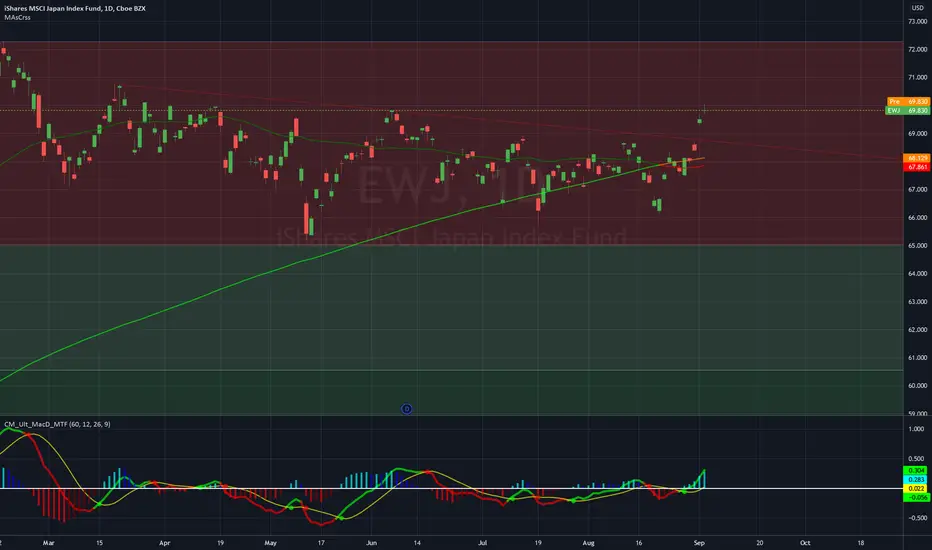Click the Sep date on time axis
The height and width of the screenshot is (550, 932).
[x=699, y=543]
